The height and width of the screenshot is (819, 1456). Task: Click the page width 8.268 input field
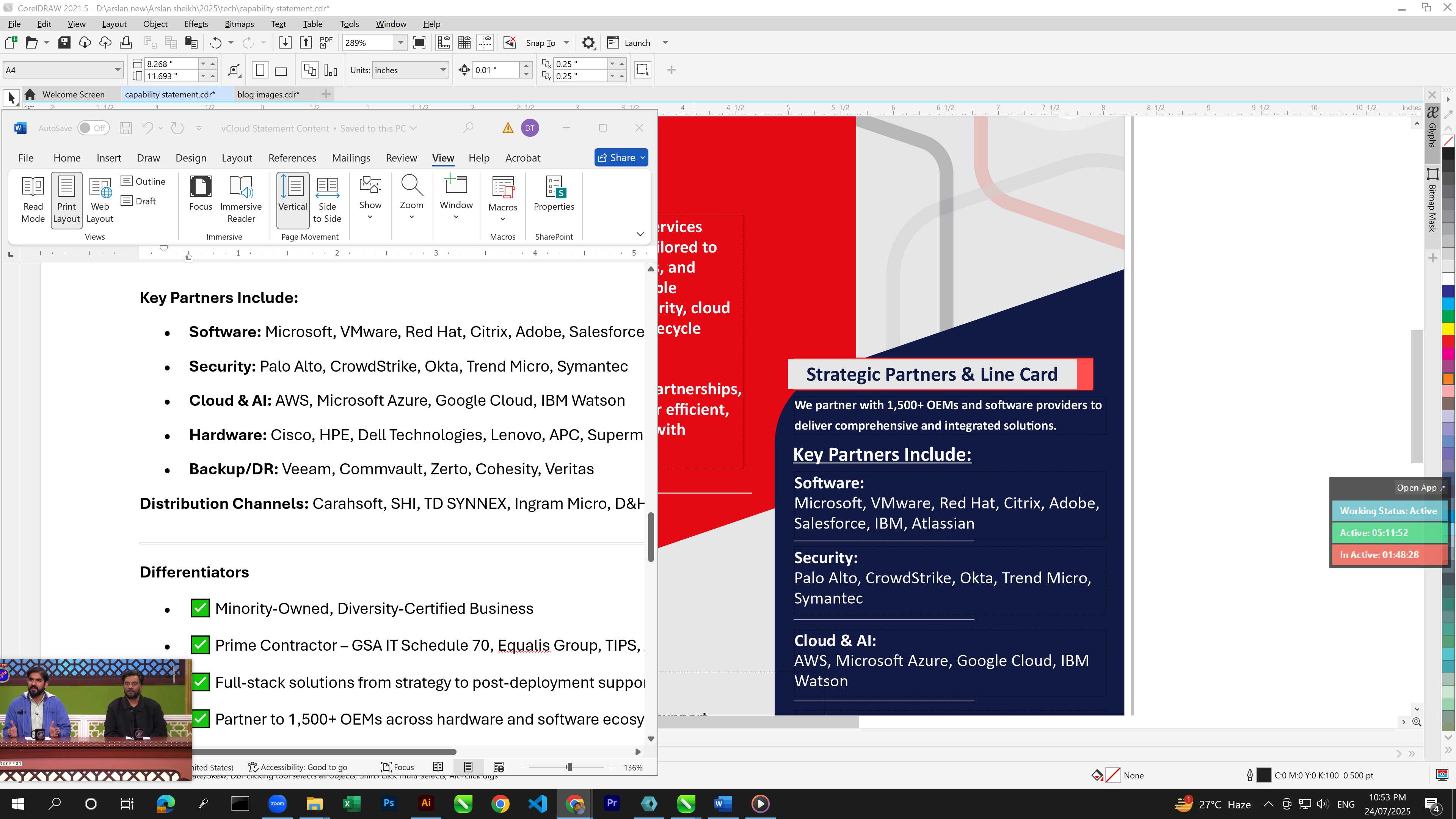click(171, 64)
